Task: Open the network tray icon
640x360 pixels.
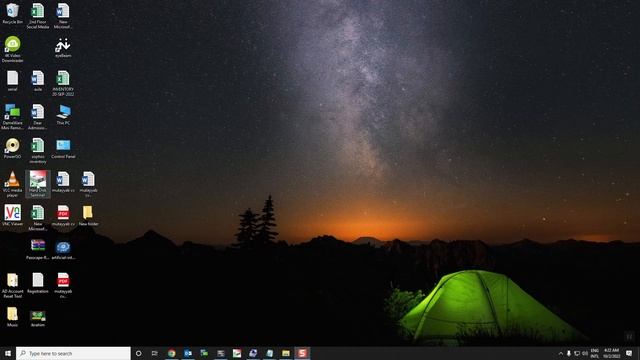Action: [x=577, y=353]
